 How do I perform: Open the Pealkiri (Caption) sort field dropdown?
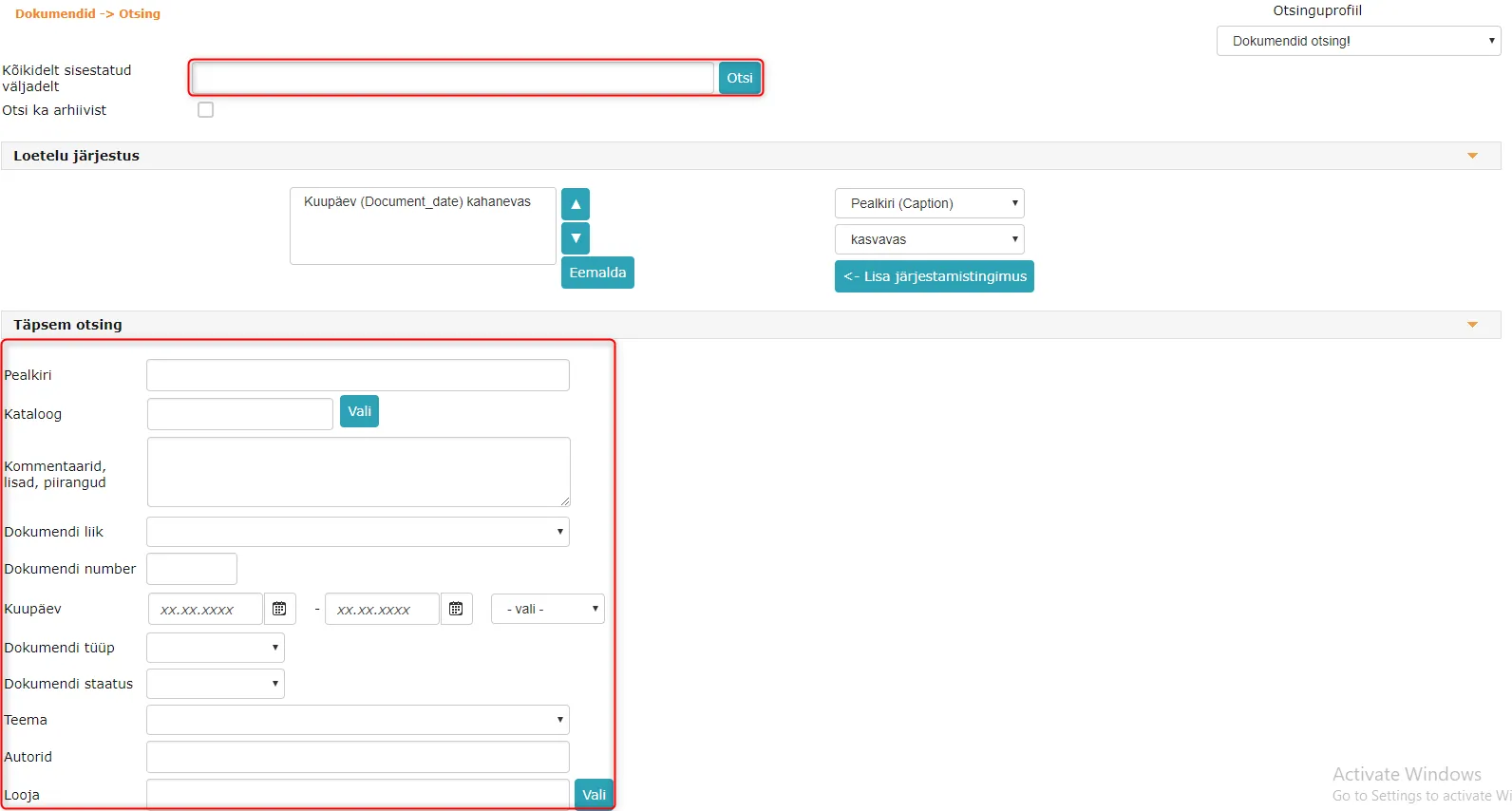point(929,203)
